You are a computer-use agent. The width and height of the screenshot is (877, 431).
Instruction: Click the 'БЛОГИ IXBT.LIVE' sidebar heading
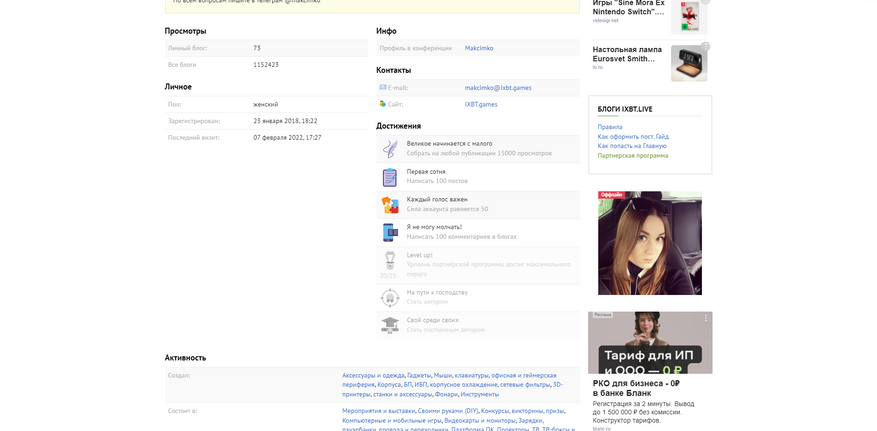[x=625, y=110]
